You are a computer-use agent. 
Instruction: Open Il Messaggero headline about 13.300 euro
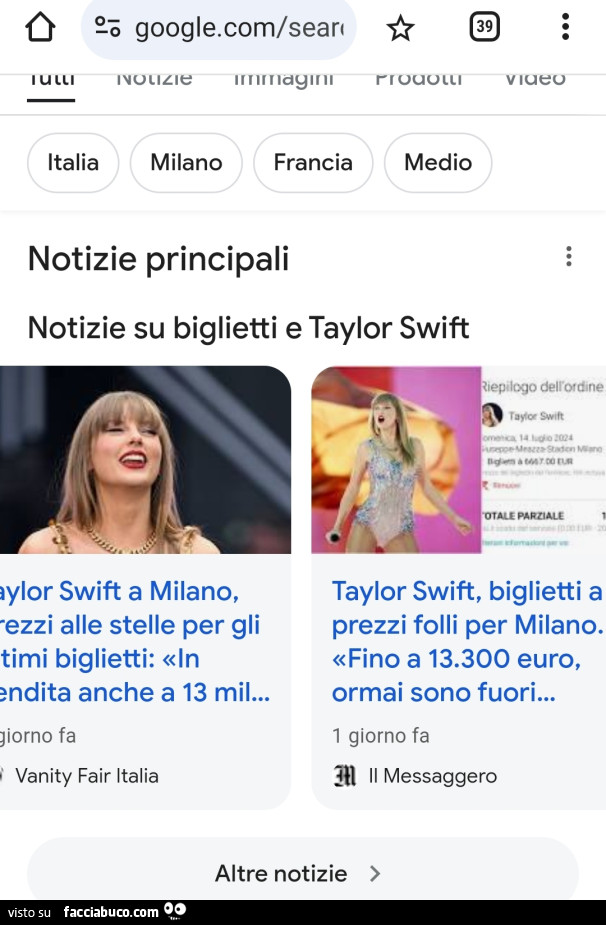point(466,641)
